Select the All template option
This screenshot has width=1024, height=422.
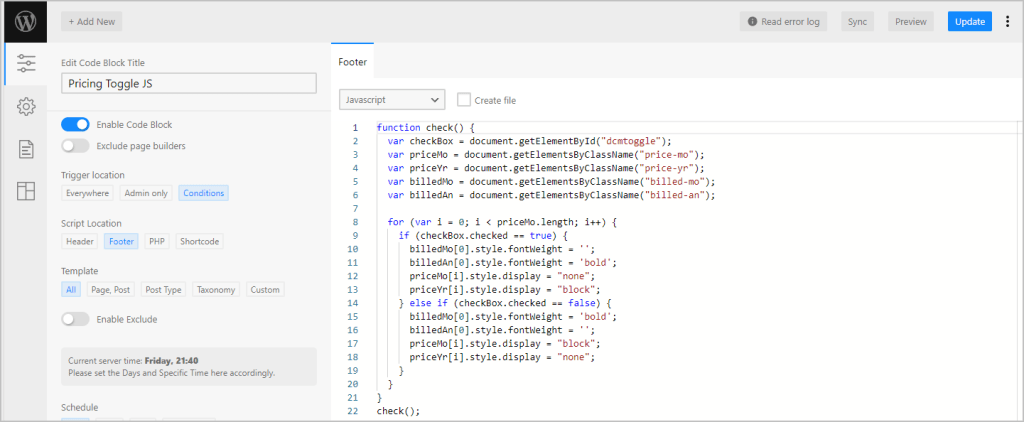(71, 289)
